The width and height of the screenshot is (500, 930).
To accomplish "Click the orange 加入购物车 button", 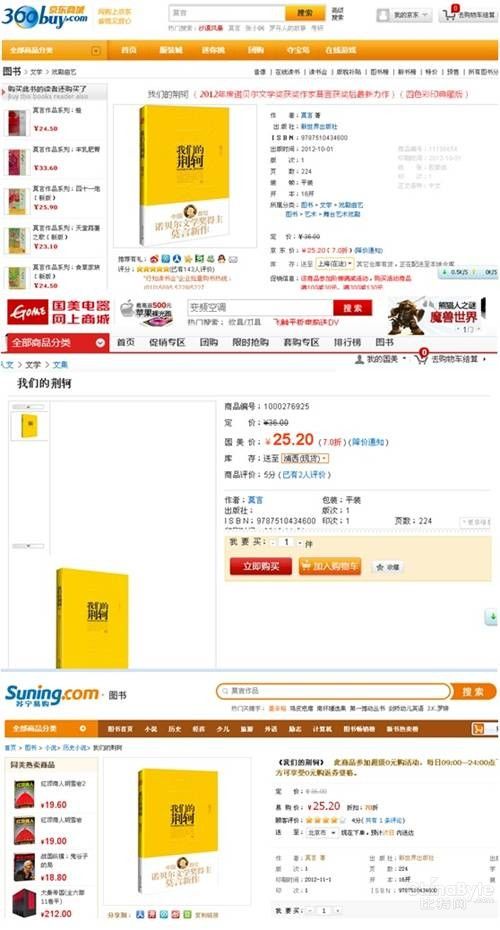I will click(x=330, y=566).
